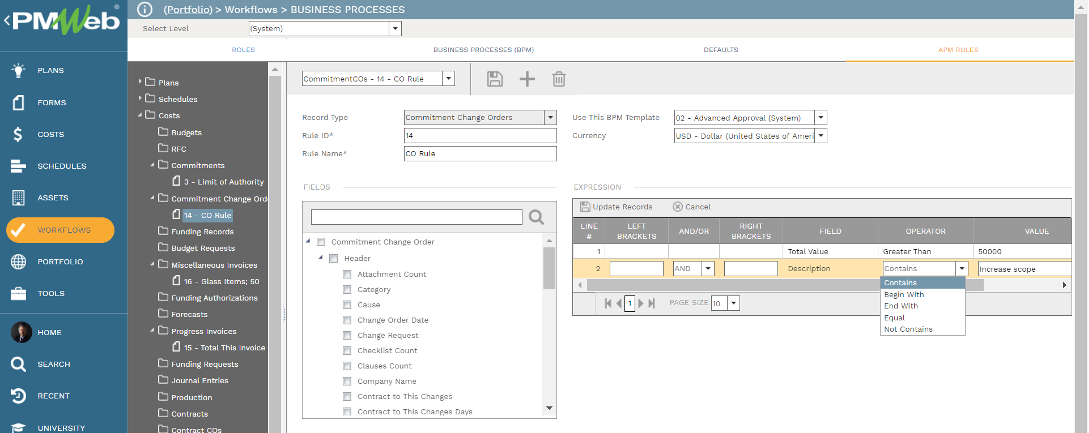Open the AND/OR dropdown in line 2

pos(708,268)
